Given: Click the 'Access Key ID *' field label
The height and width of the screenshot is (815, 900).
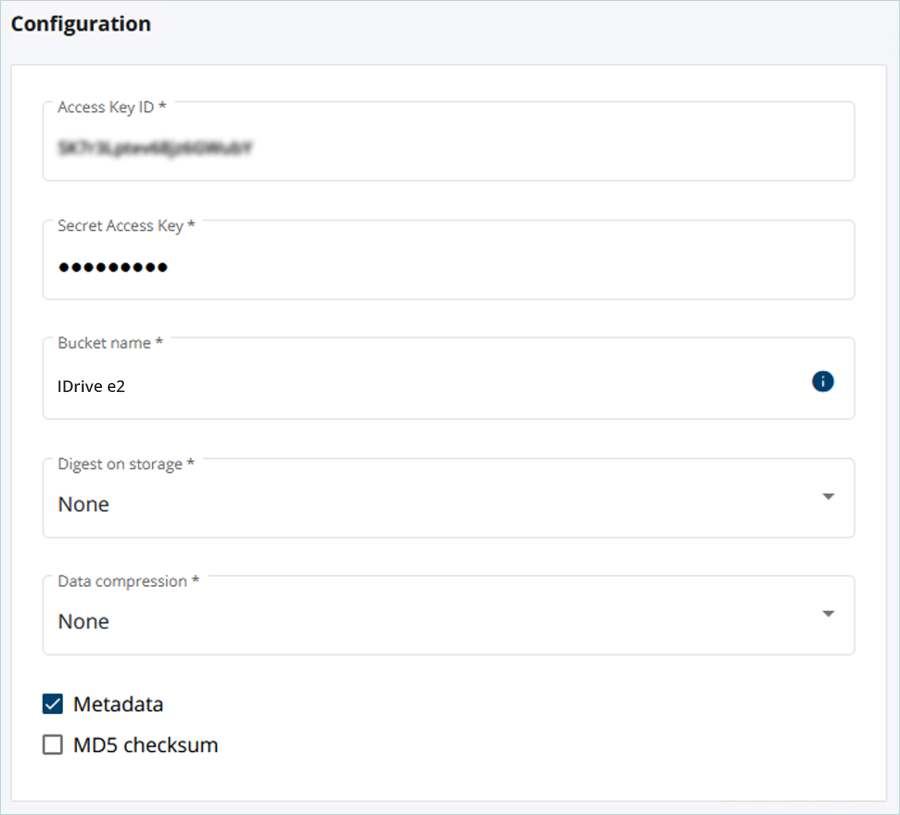Looking at the screenshot, I should tap(111, 107).
